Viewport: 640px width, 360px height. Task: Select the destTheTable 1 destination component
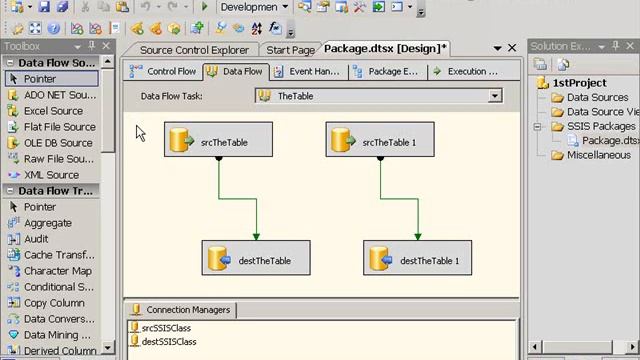418,258
